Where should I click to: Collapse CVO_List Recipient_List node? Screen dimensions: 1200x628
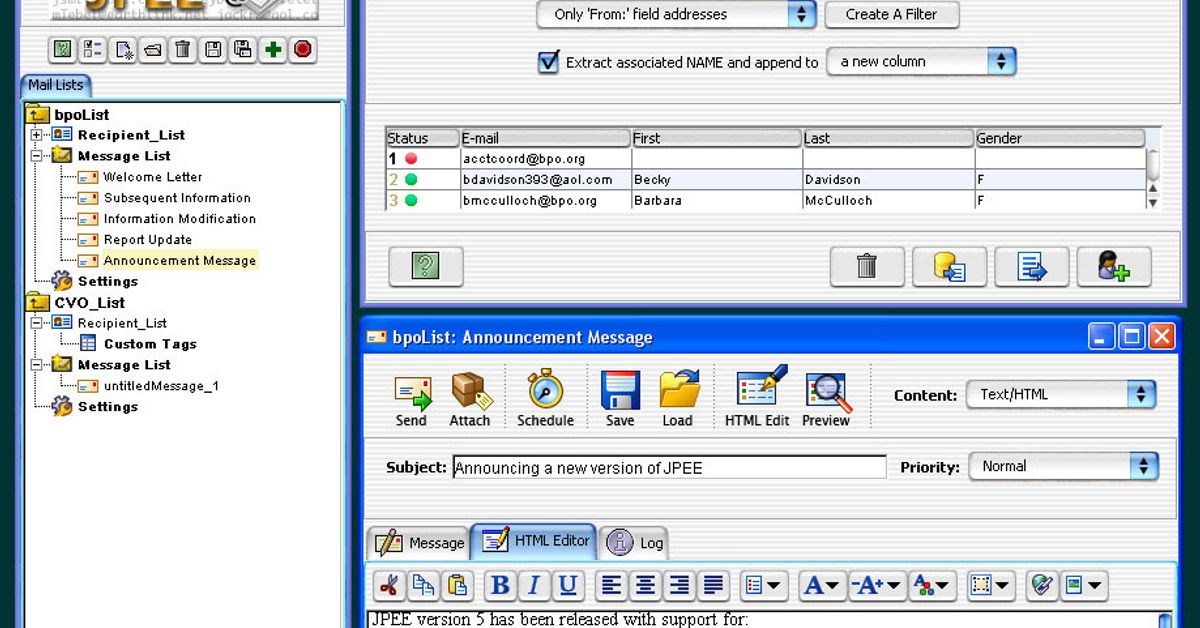[x=37, y=323]
